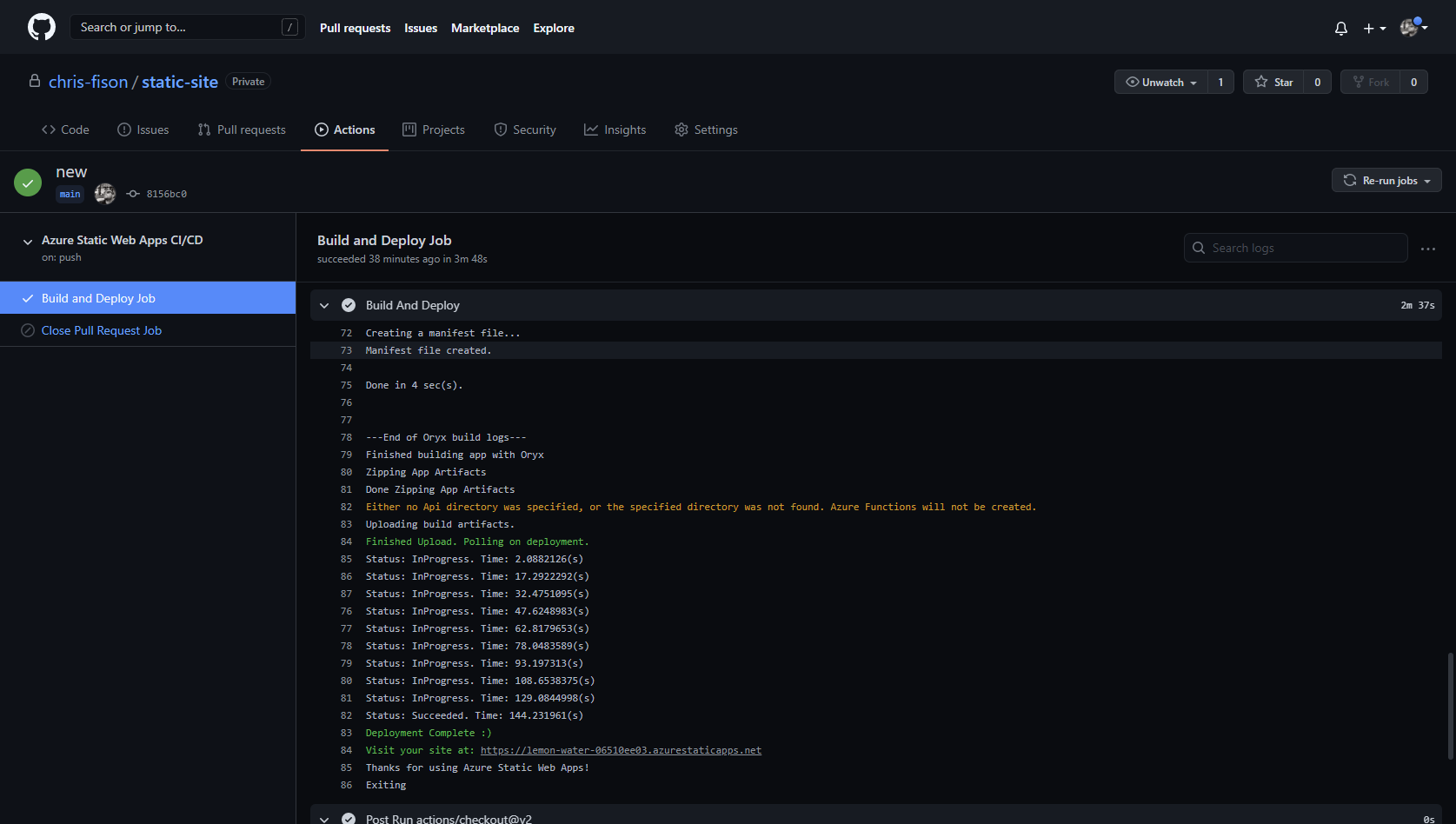Click 'Thanks for using Azure Static Web Apps!' line
The width and height of the screenshot is (1456, 824).
click(477, 768)
